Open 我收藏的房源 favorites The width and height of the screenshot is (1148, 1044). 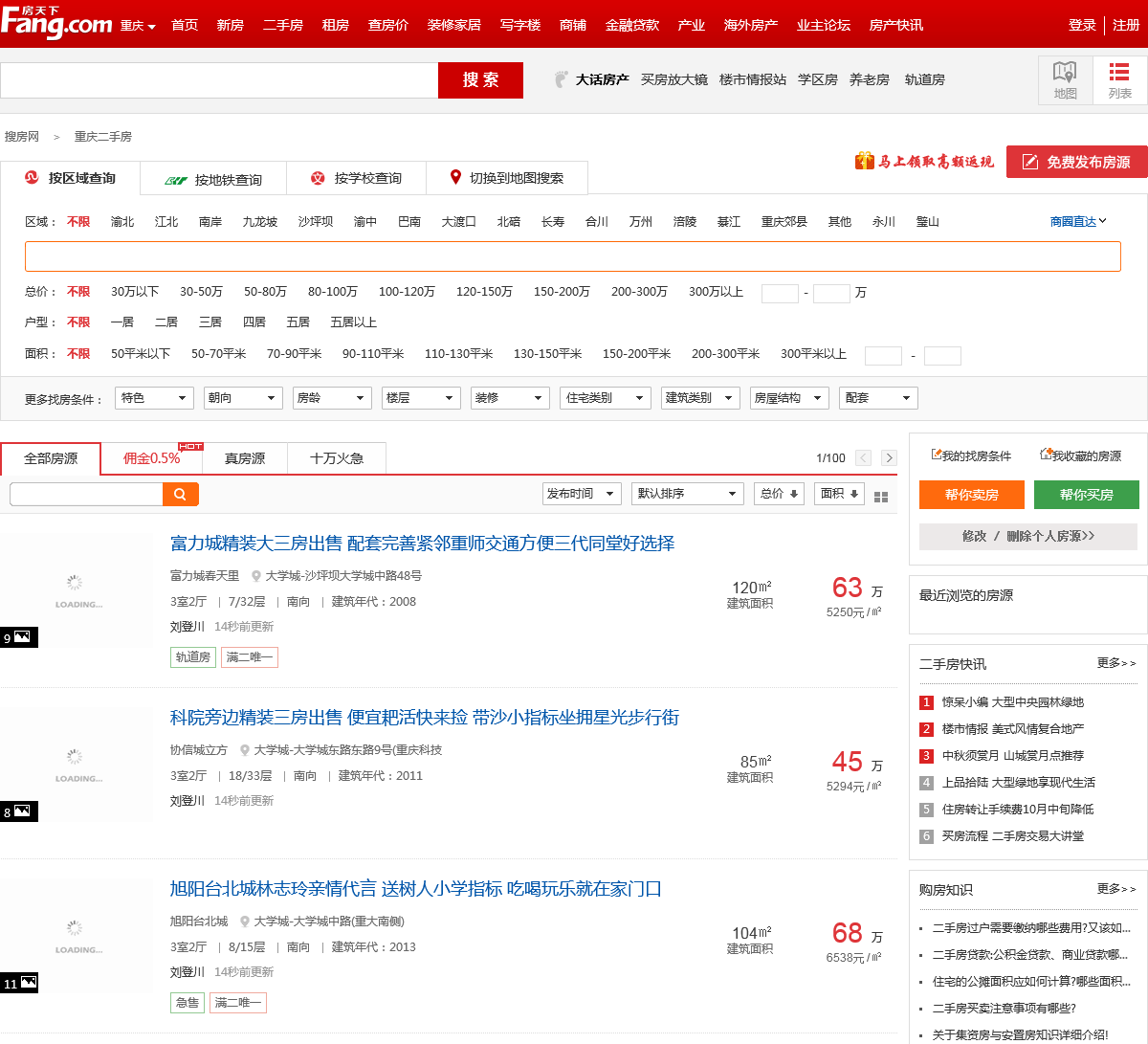pos(1081,455)
